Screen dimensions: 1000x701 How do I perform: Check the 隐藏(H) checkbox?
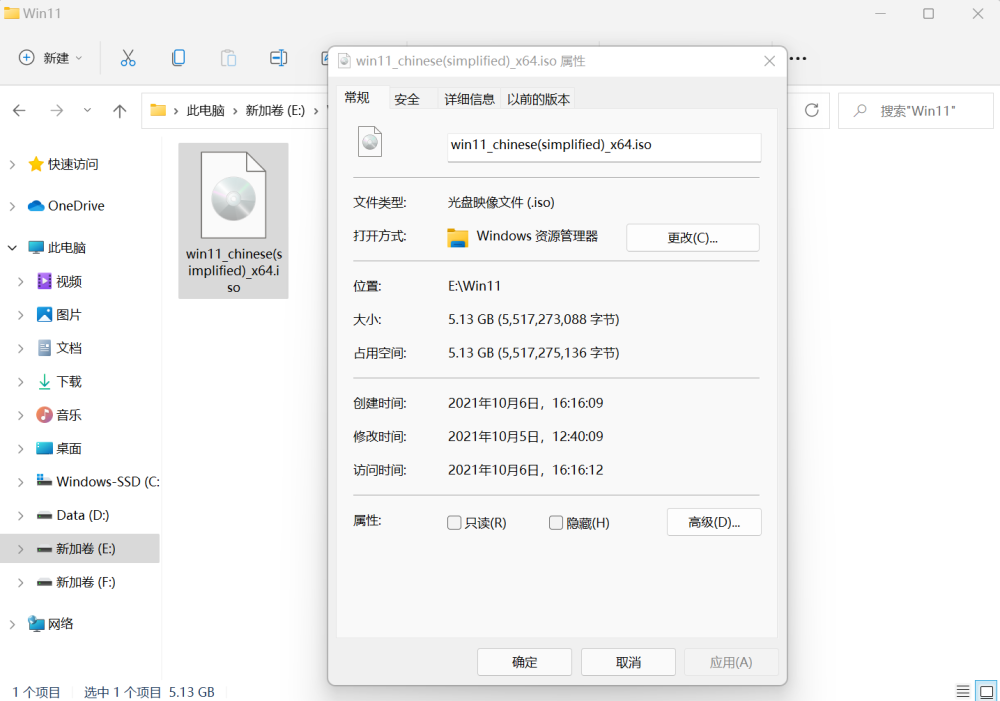555,523
